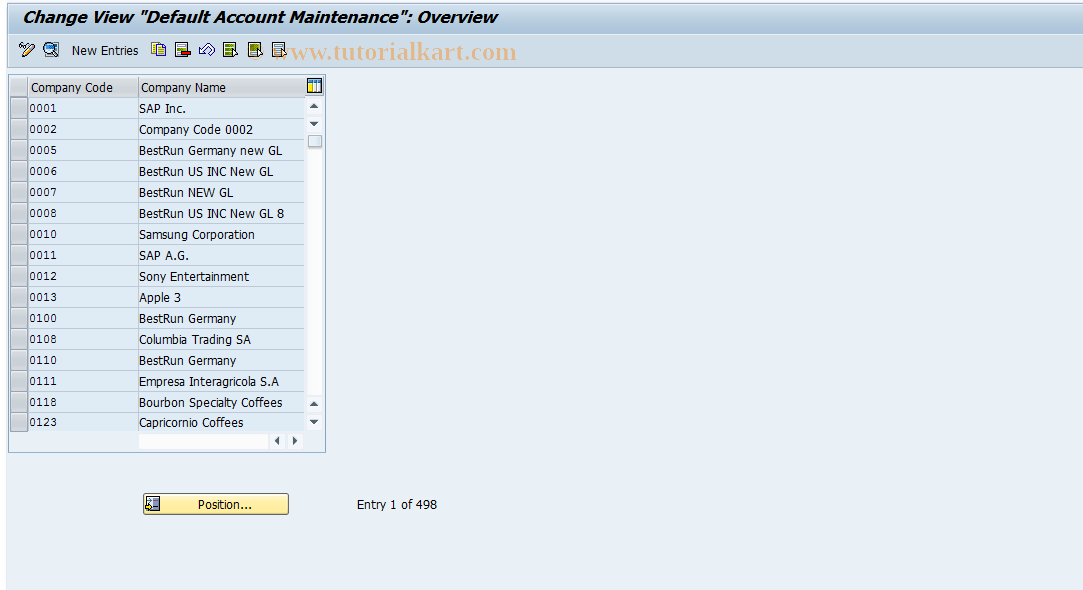1083x590 pixels.
Task: Click page-down arrow at bottom of scrollbar
Action: tap(314, 421)
